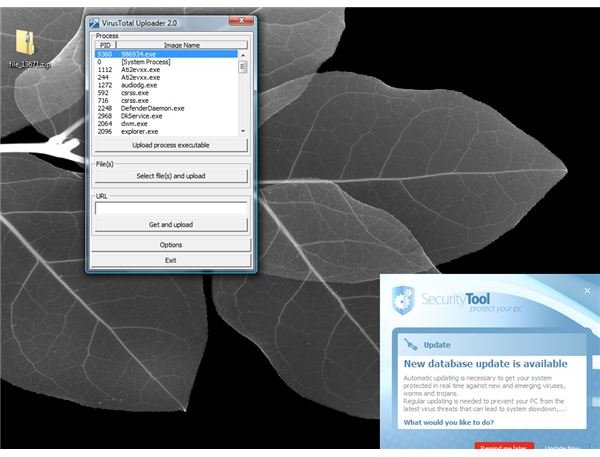Viewport: 600px width, 457px height.
Task: Select the dwm.exe process
Action: tap(166, 124)
